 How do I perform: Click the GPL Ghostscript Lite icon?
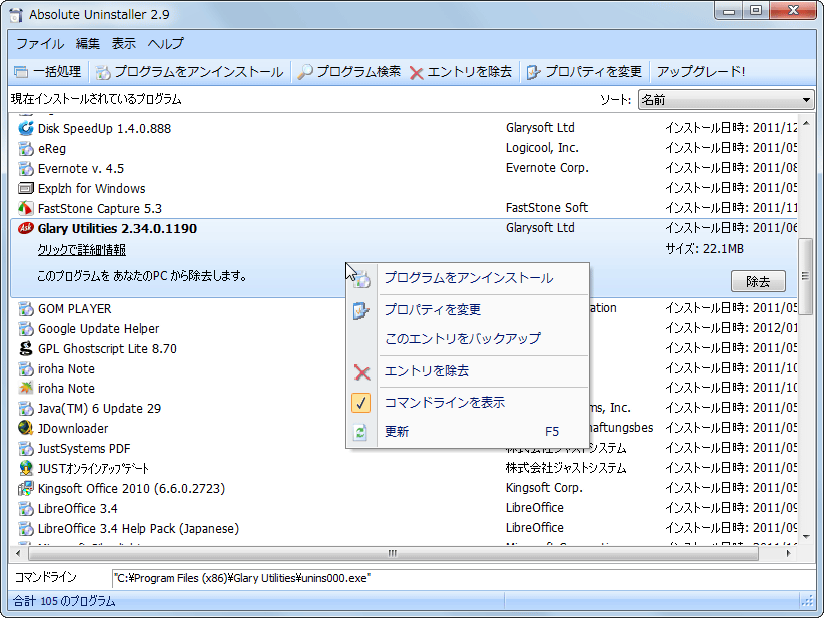pos(25,348)
